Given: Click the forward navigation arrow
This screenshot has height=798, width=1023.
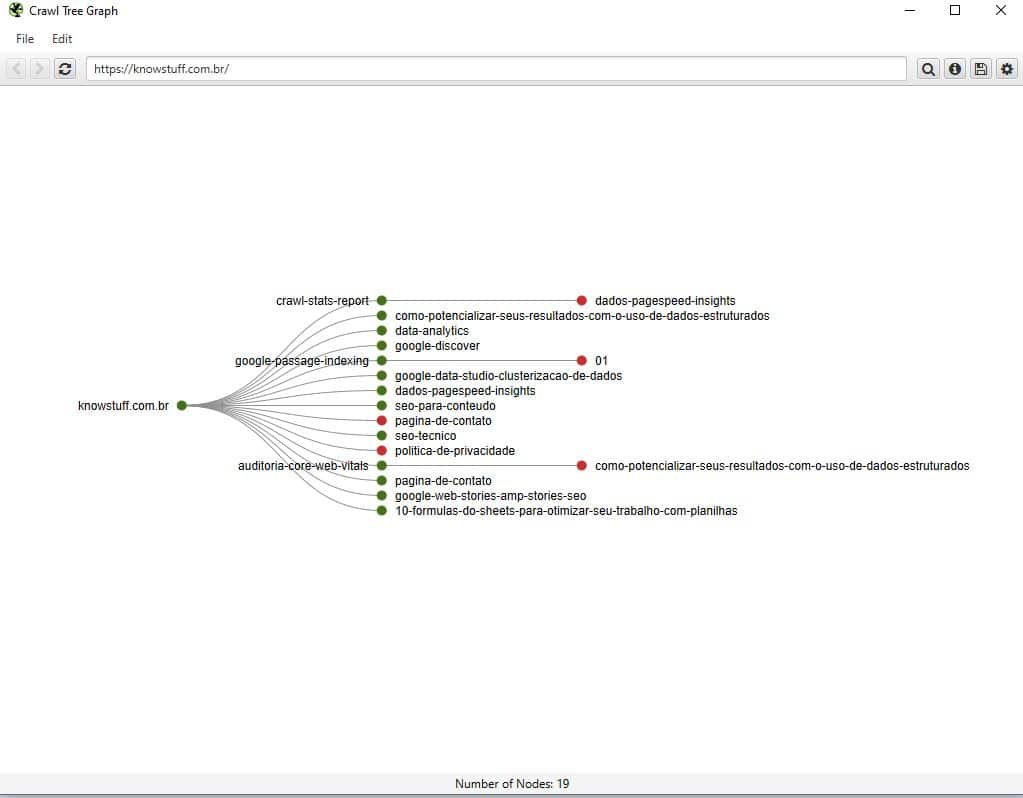Looking at the screenshot, I should [x=40, y=69].
